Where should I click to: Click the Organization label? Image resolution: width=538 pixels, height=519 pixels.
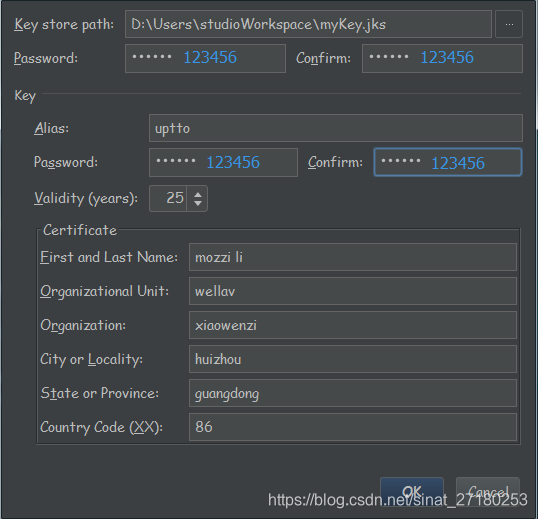click(x=83, y=326)
